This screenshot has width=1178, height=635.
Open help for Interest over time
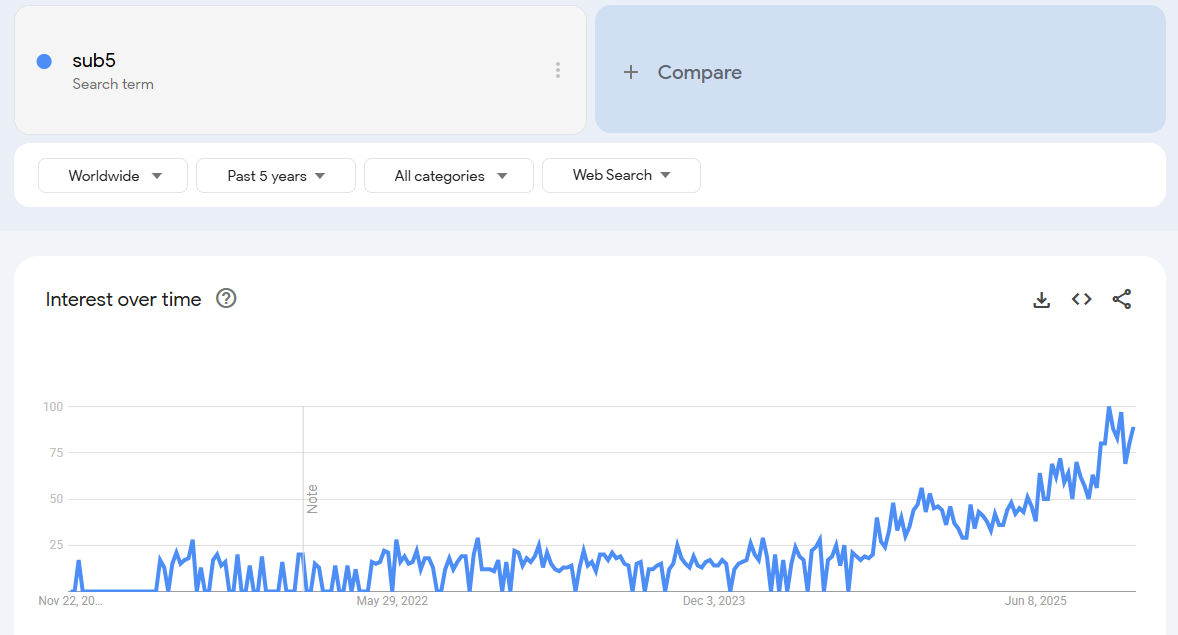pyautogui.click(x=226, y=298)
